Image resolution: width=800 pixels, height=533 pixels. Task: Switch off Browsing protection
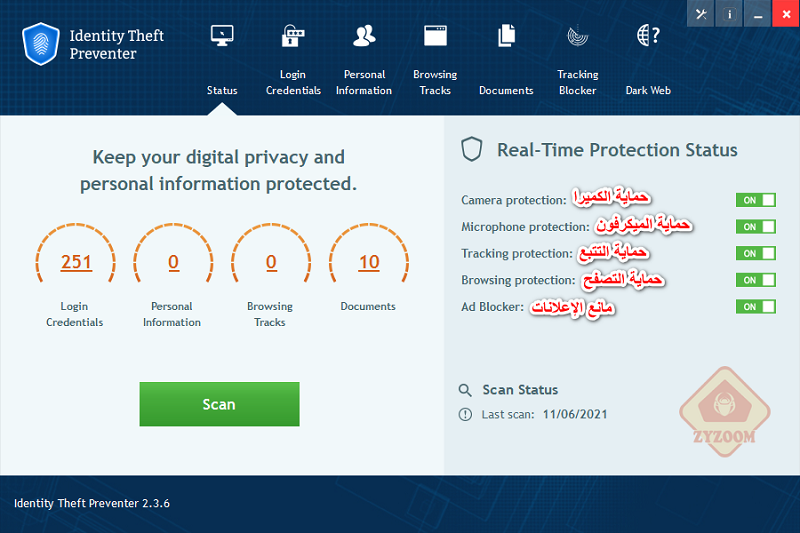tap(756, 280)
